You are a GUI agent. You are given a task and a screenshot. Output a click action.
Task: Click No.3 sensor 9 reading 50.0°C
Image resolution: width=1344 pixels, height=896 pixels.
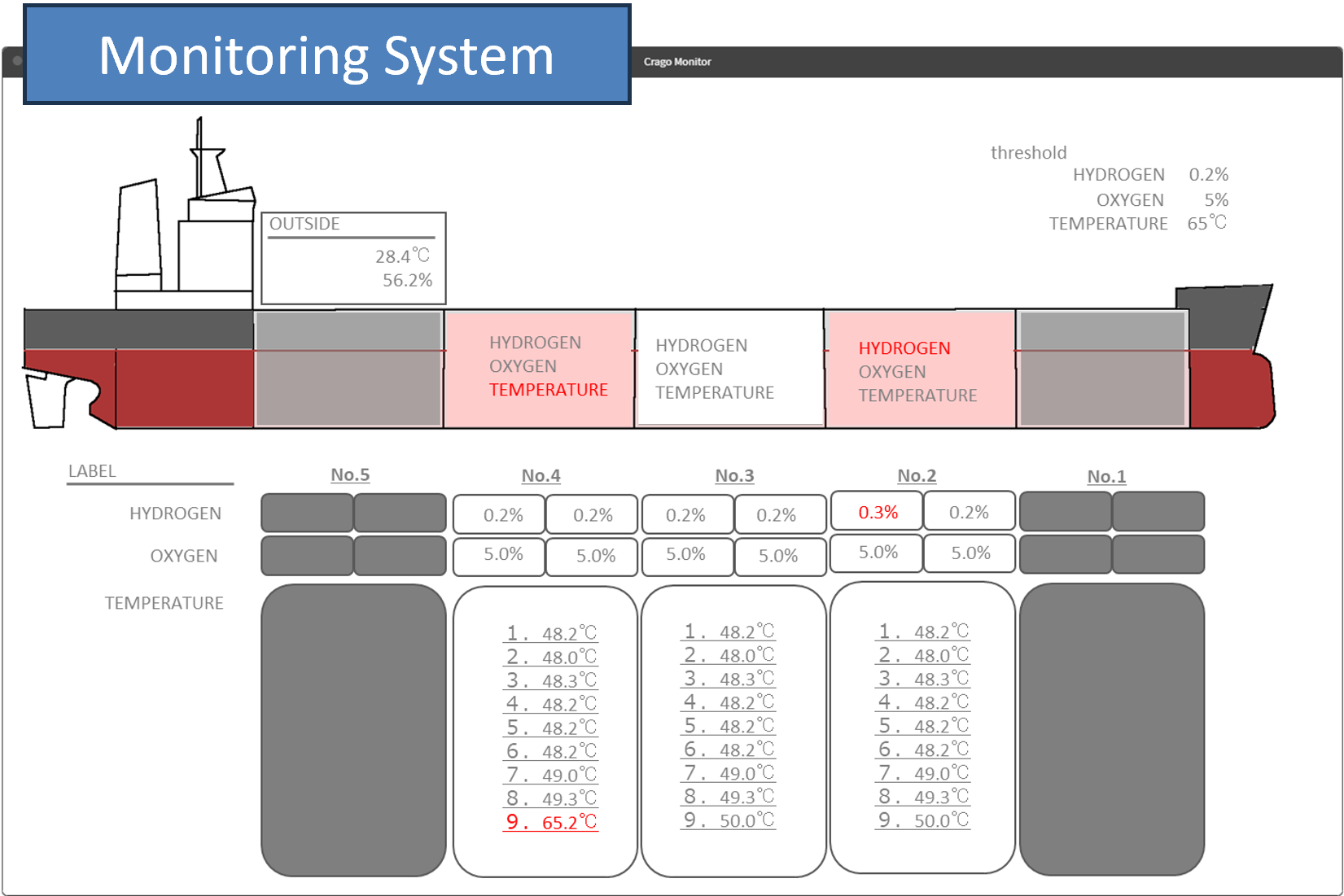[x=729, y=820]
